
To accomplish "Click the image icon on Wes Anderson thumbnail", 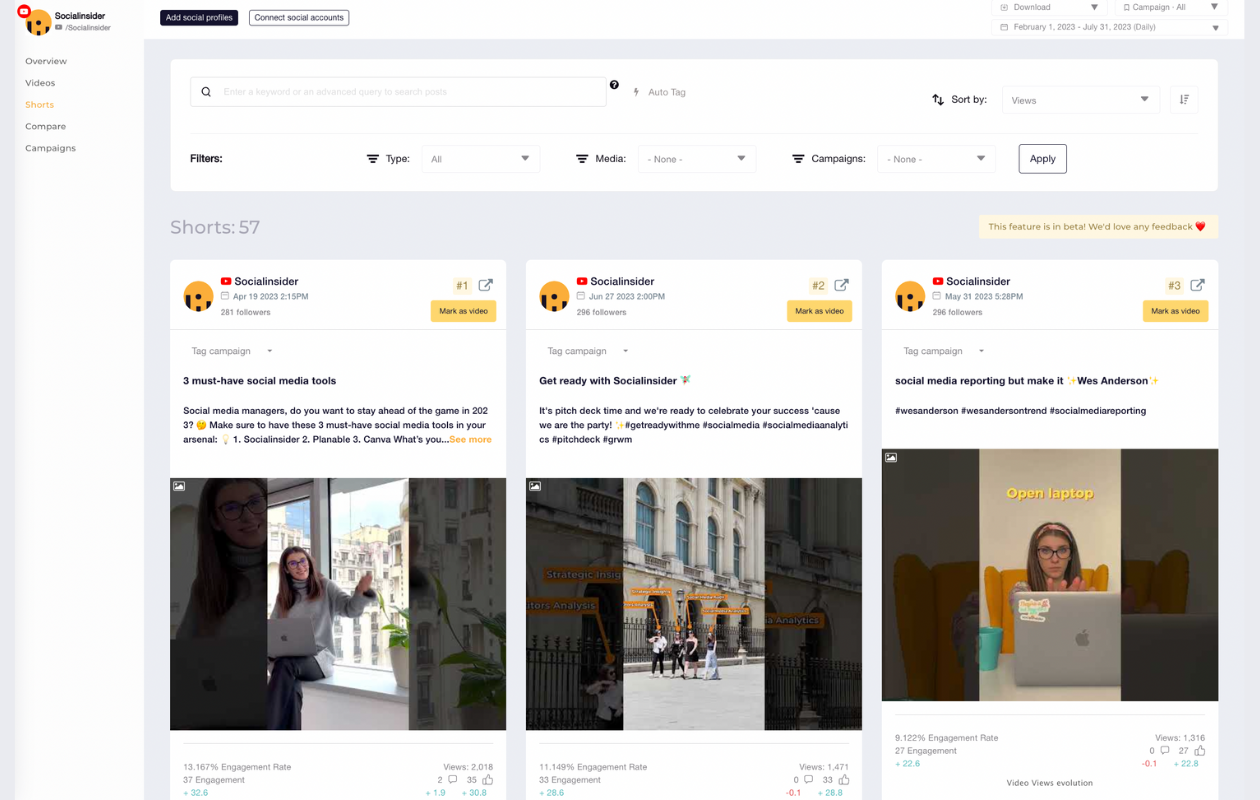I will coord(891,457).
